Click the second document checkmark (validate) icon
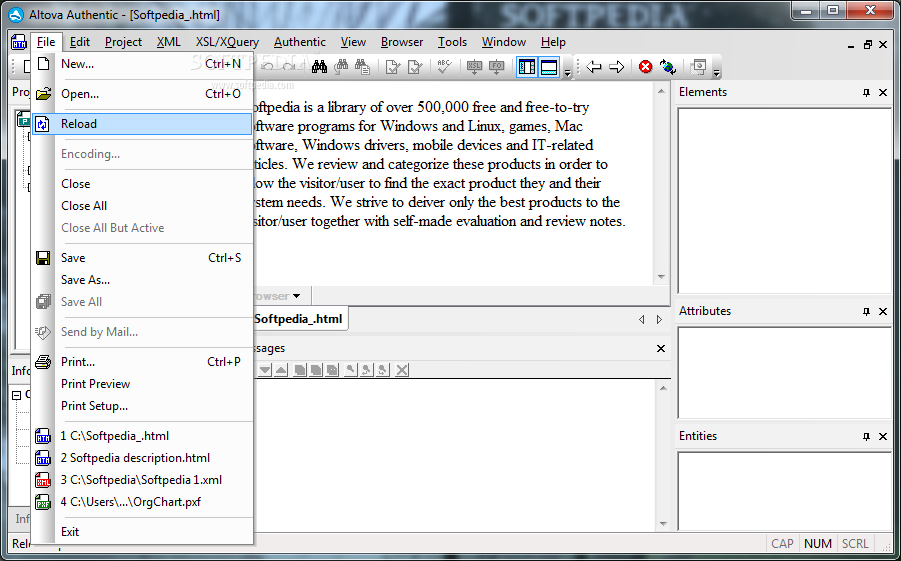 pos(414,67)
